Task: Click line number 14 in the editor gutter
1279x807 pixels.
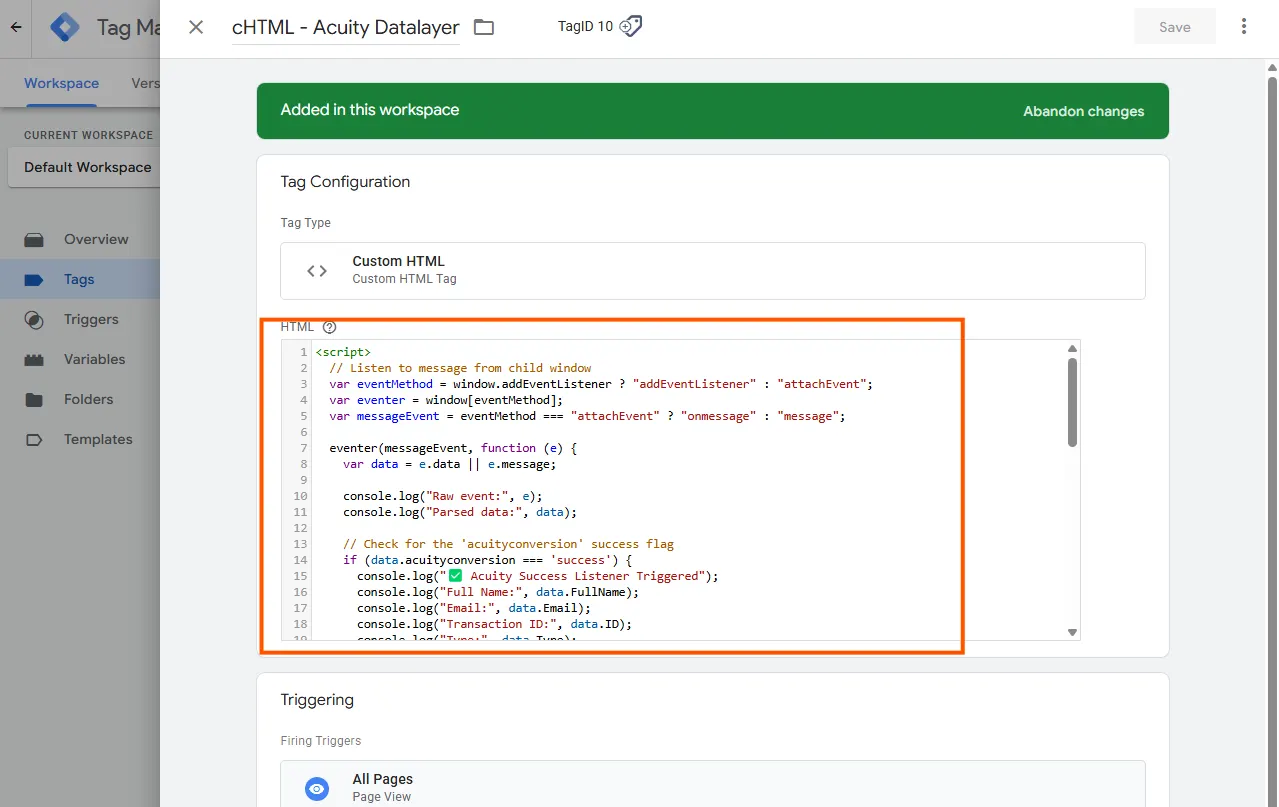Action: pos(300,560)
